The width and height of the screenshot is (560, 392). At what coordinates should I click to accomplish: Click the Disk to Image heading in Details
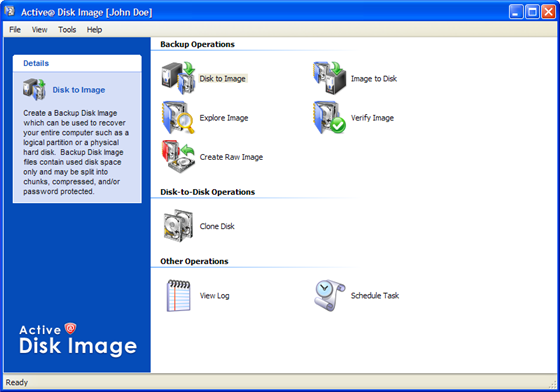tap(79, 90)
